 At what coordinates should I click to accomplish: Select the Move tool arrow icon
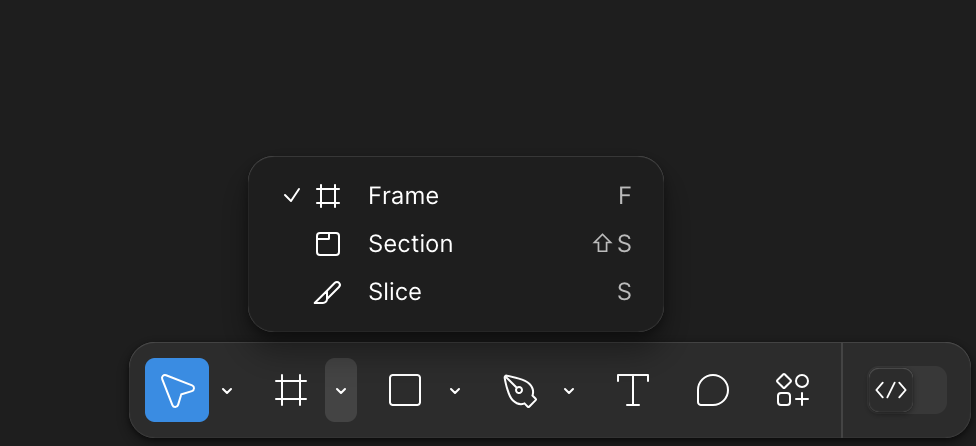click(177, 390)
